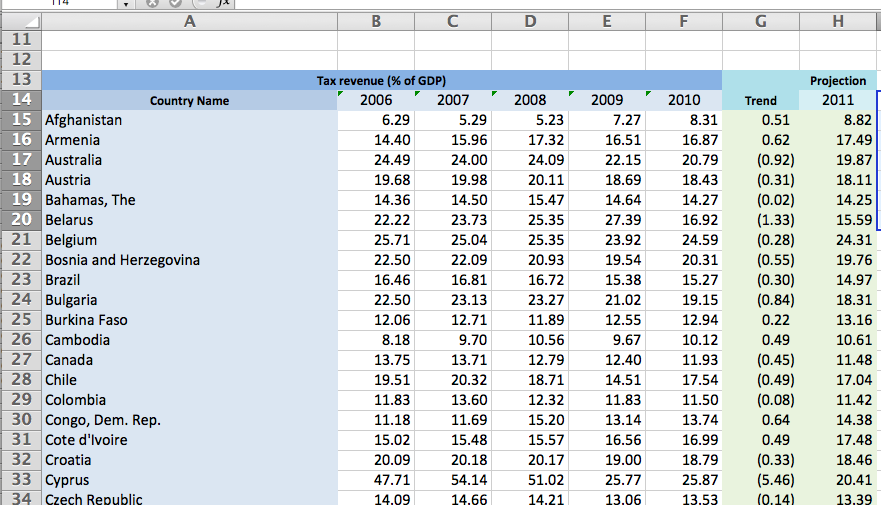Image resolution: width=881 pixels, height=505 pixels.
Task: Click the confirm entry checkmark icon
Action: [x=175, y=3]
